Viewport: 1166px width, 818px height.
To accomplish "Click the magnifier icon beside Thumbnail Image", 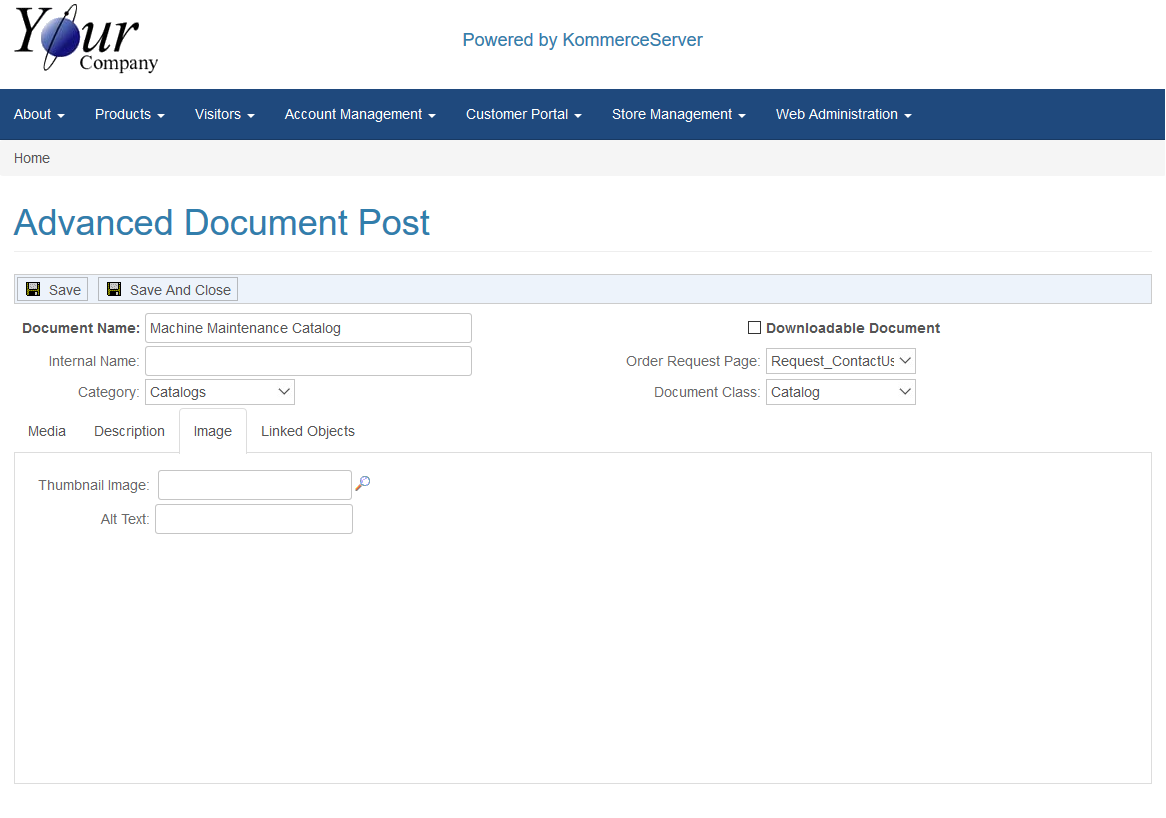I will click(x=363, y=484).
